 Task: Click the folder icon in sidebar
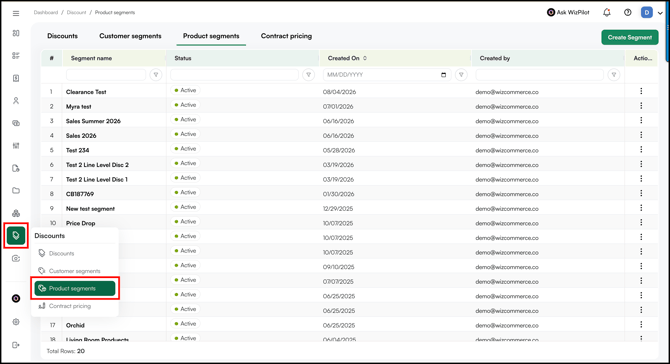[x=16, y=191]
